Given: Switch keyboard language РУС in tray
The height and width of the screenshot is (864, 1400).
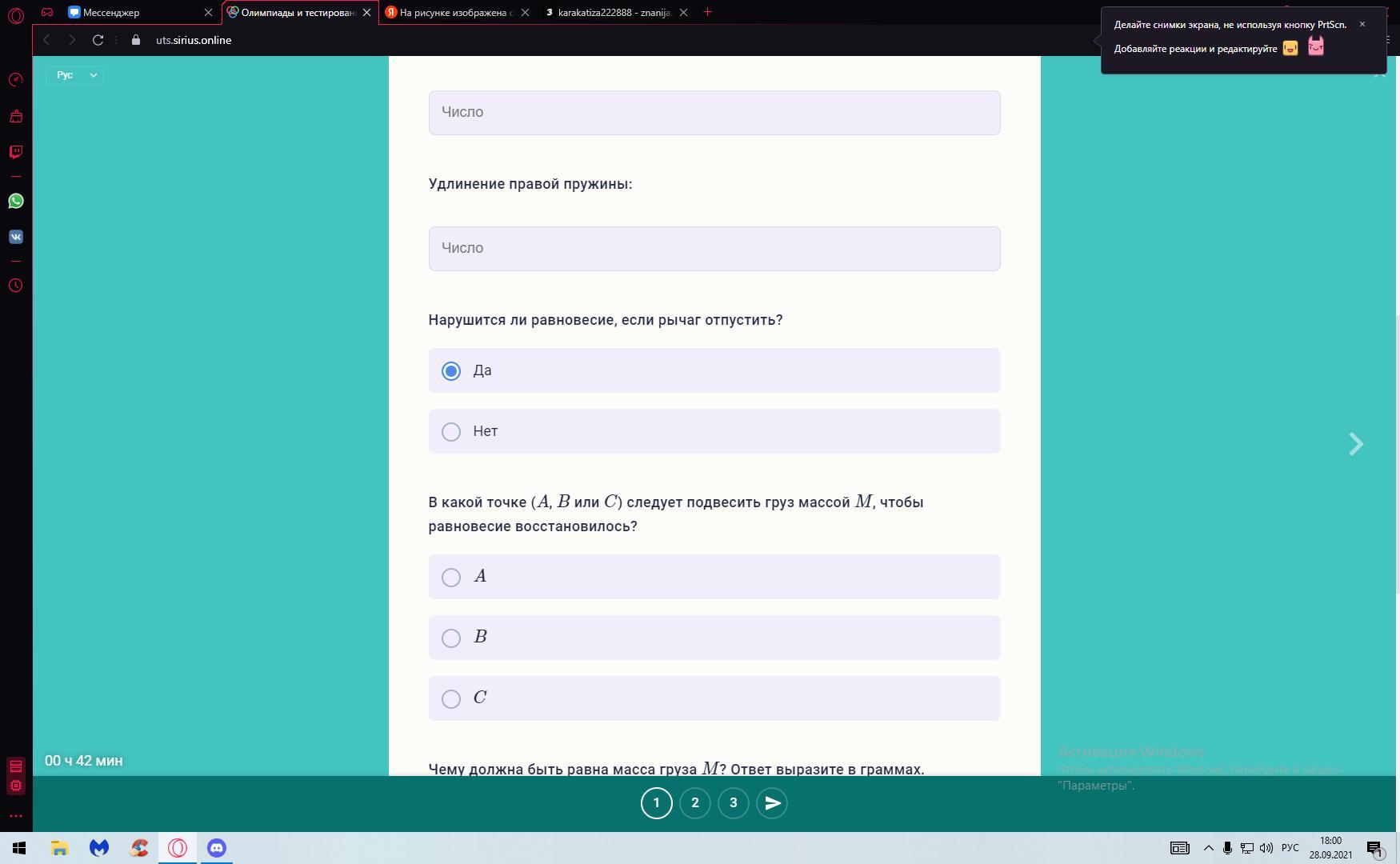Looking at the screenshot, I should tap(1290, 848).
